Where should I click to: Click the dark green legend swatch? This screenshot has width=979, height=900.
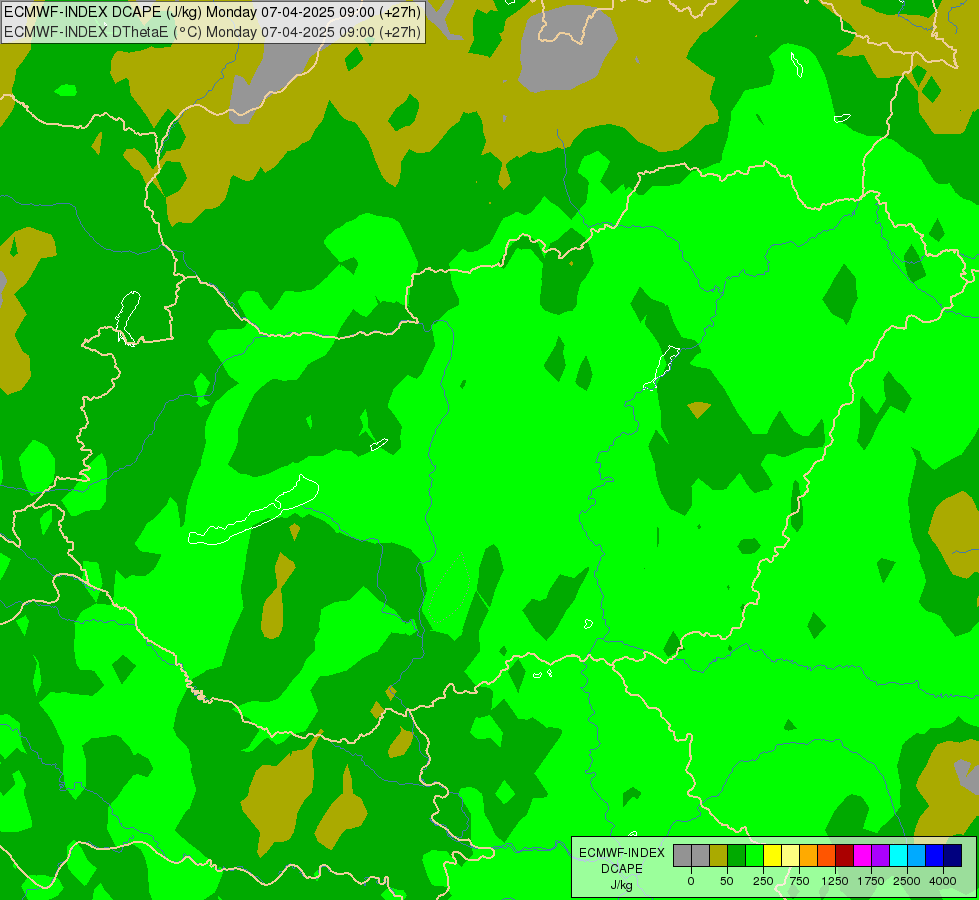tap(737, 856)
